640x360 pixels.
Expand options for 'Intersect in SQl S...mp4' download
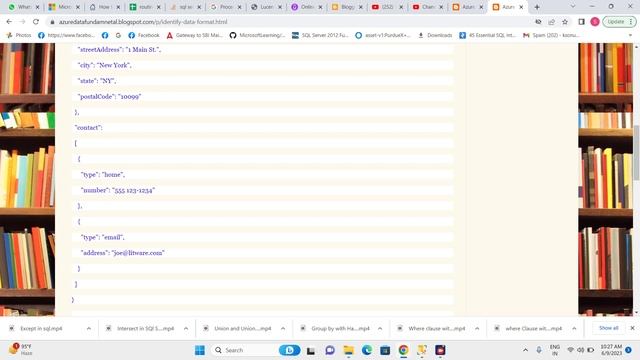[186, 328]
